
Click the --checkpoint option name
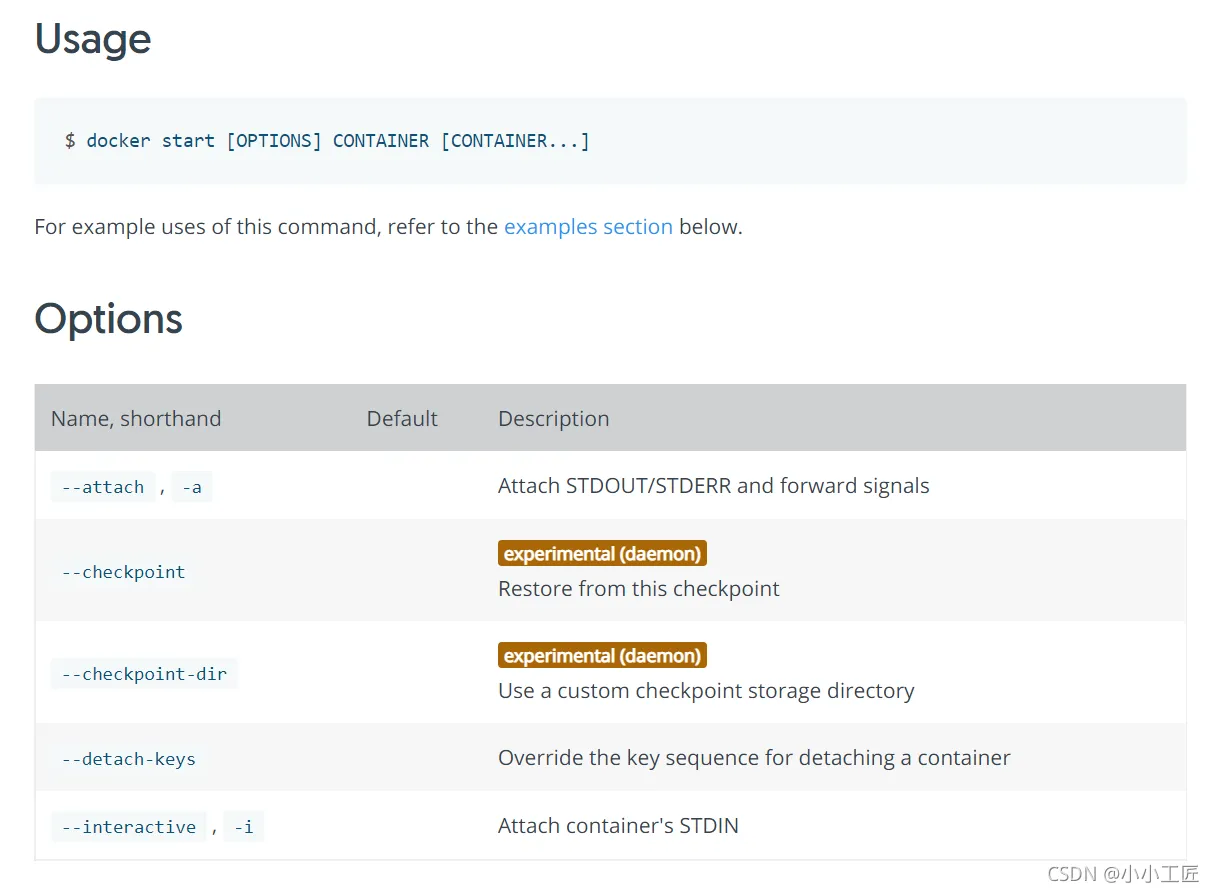tap(123, 572)
